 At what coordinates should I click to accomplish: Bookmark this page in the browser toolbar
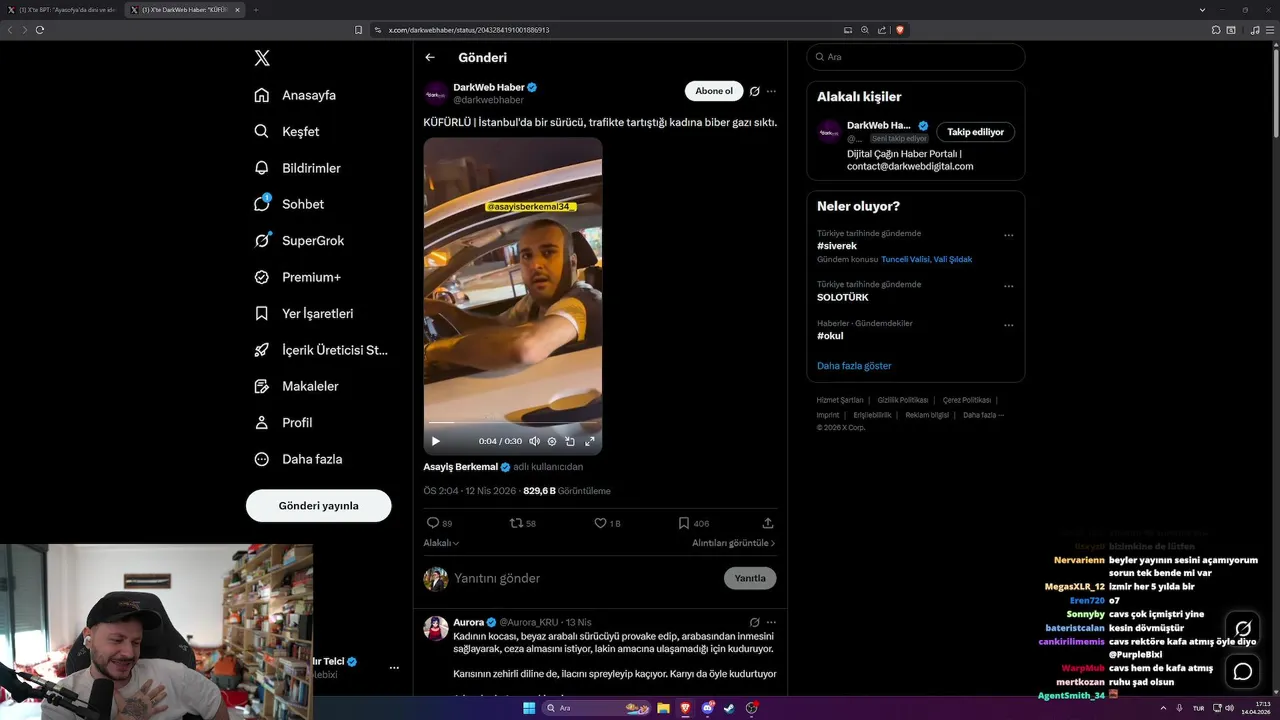point(359,30)
